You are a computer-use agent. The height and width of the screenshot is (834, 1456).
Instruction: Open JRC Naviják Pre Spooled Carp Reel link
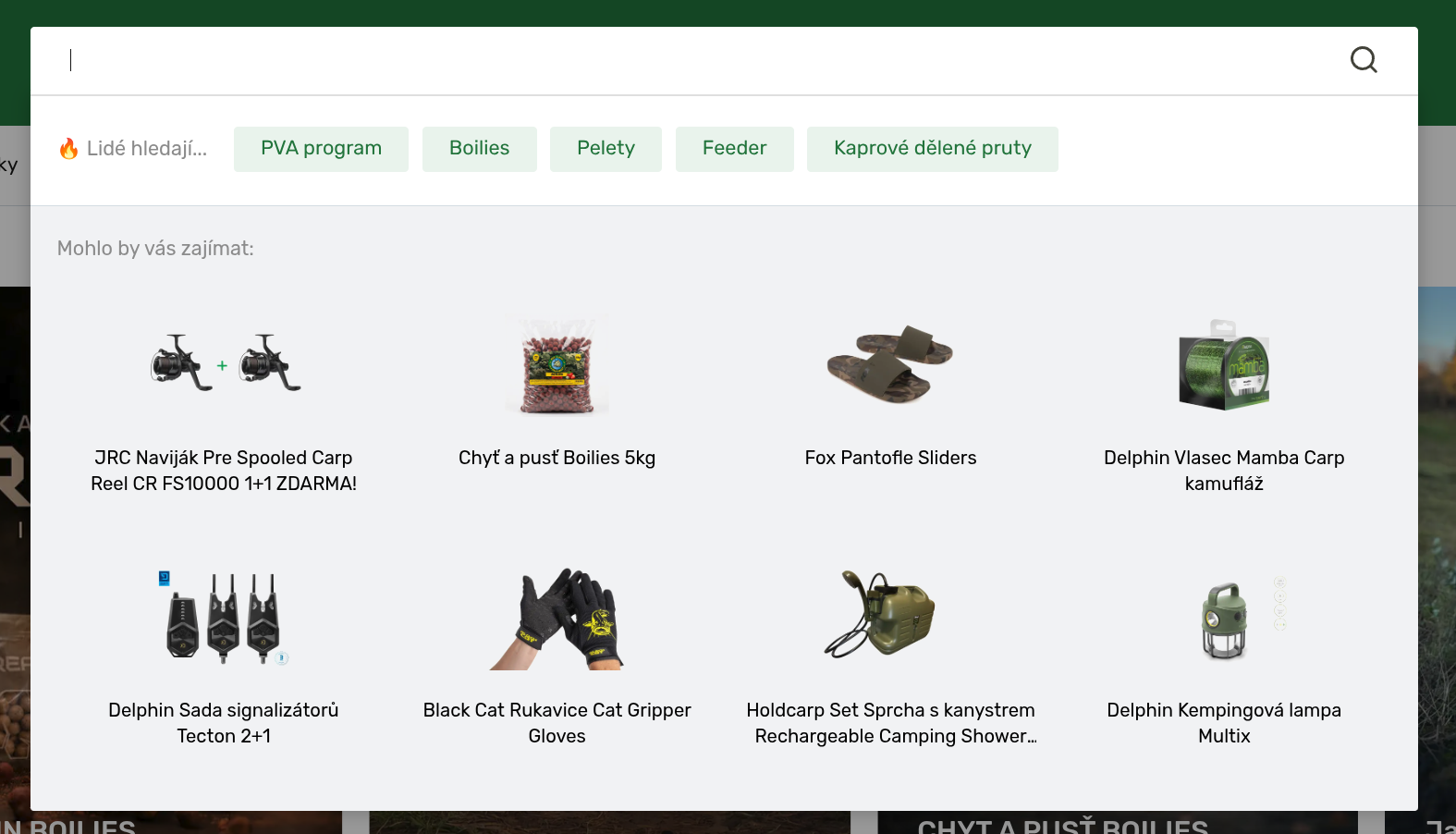(224, 471)
